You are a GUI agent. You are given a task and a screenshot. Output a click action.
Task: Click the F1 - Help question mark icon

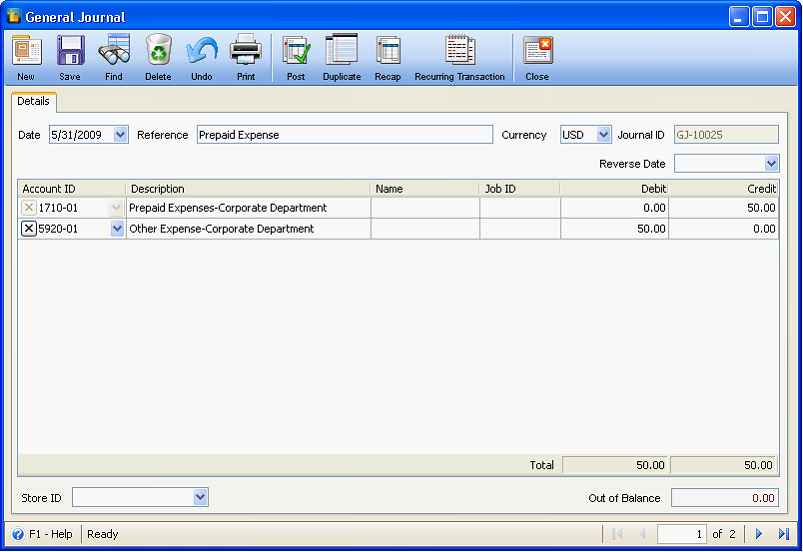tap(18, 534)
